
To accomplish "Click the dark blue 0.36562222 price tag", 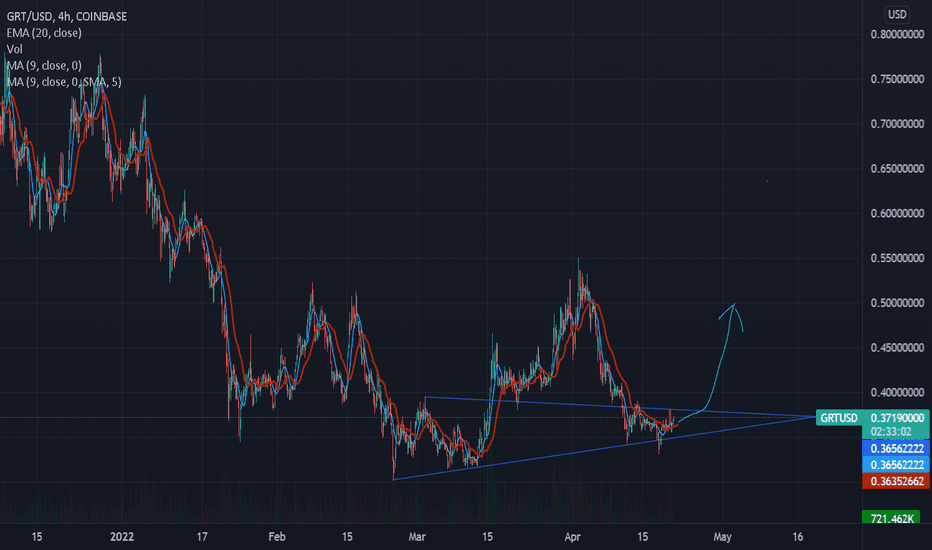I will [896, 449].
